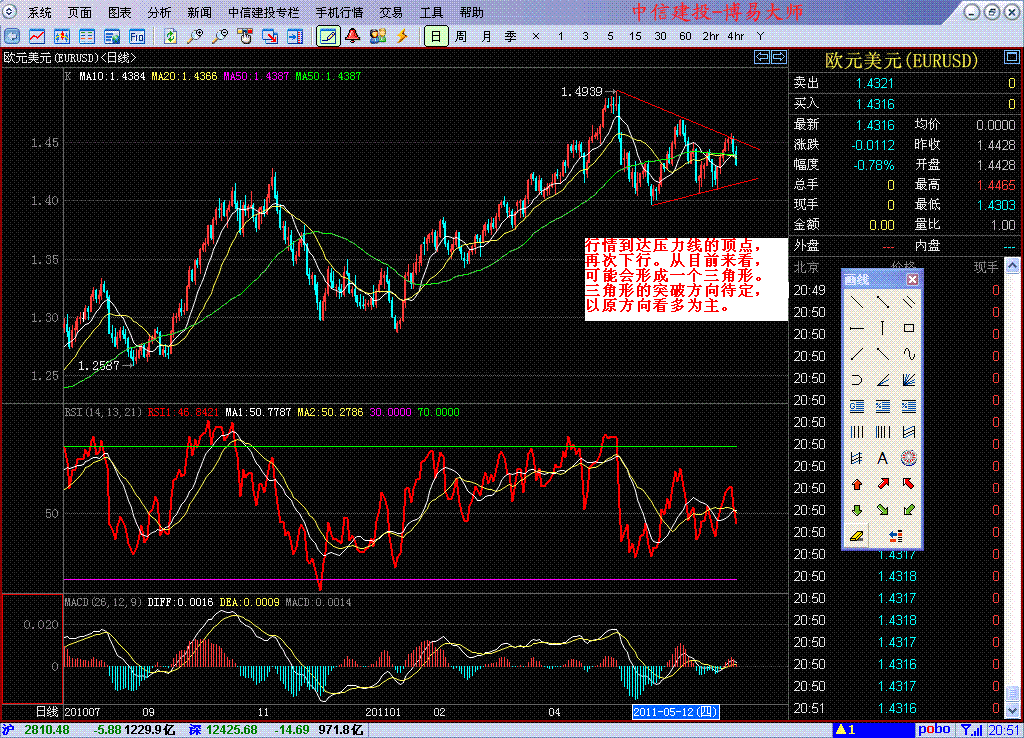
Task: Open the 工具 (Tools) menu
Action: 431,13
